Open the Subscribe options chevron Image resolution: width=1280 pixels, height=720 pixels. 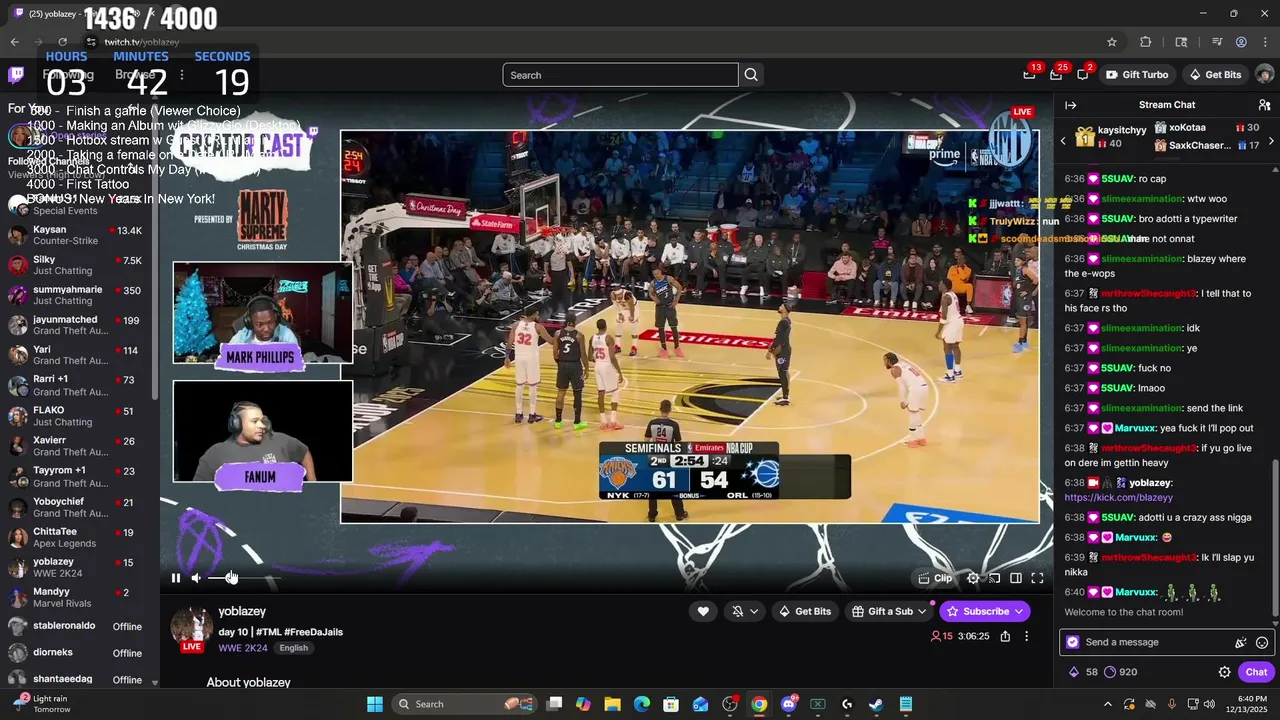pos(1019,611)
